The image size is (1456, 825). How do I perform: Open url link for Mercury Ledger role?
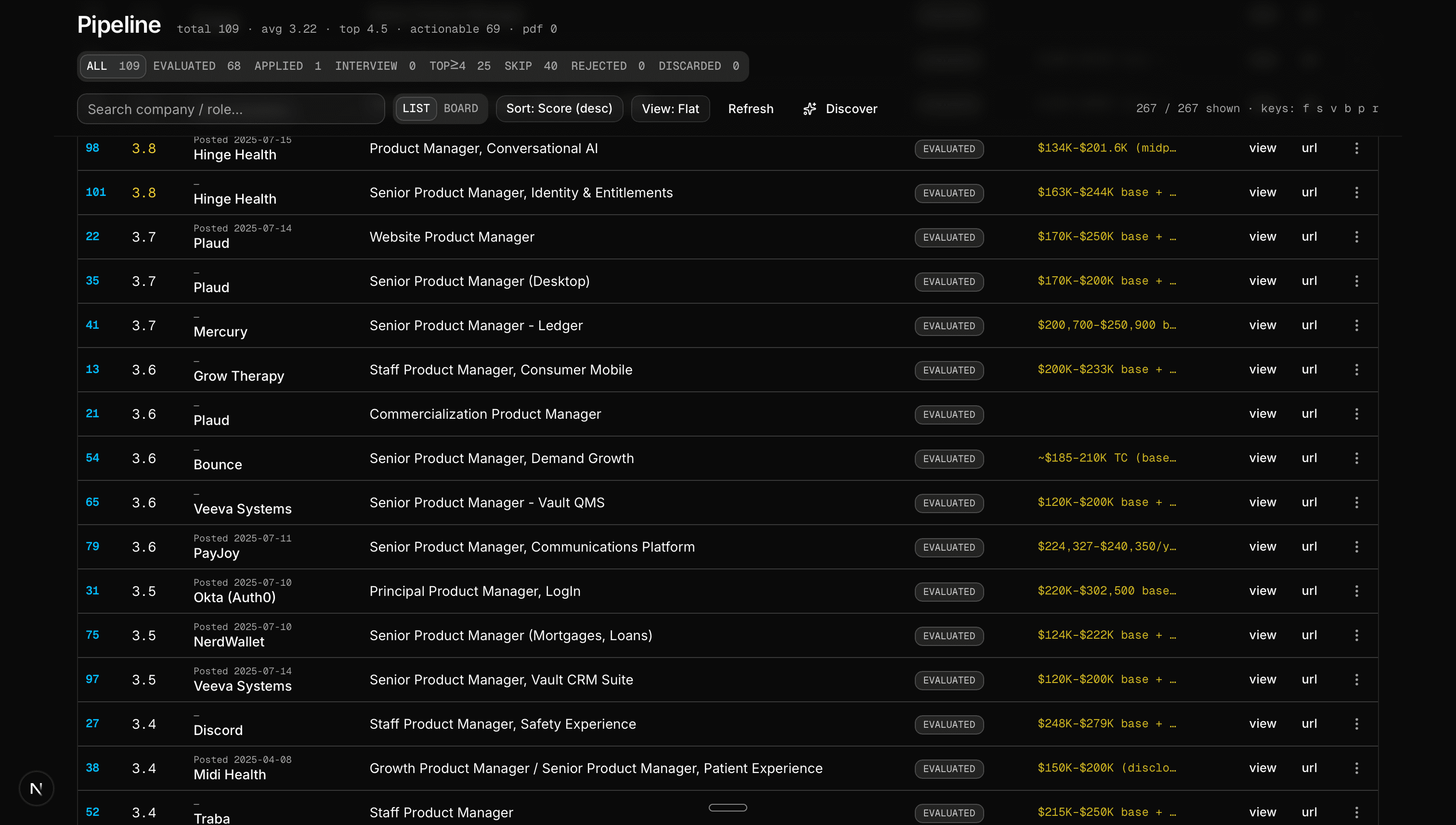pyautogui.click(x=1309, y=325)
